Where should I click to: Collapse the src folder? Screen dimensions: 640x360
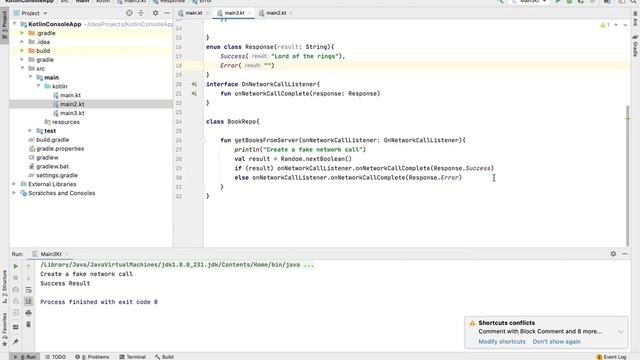22,68
